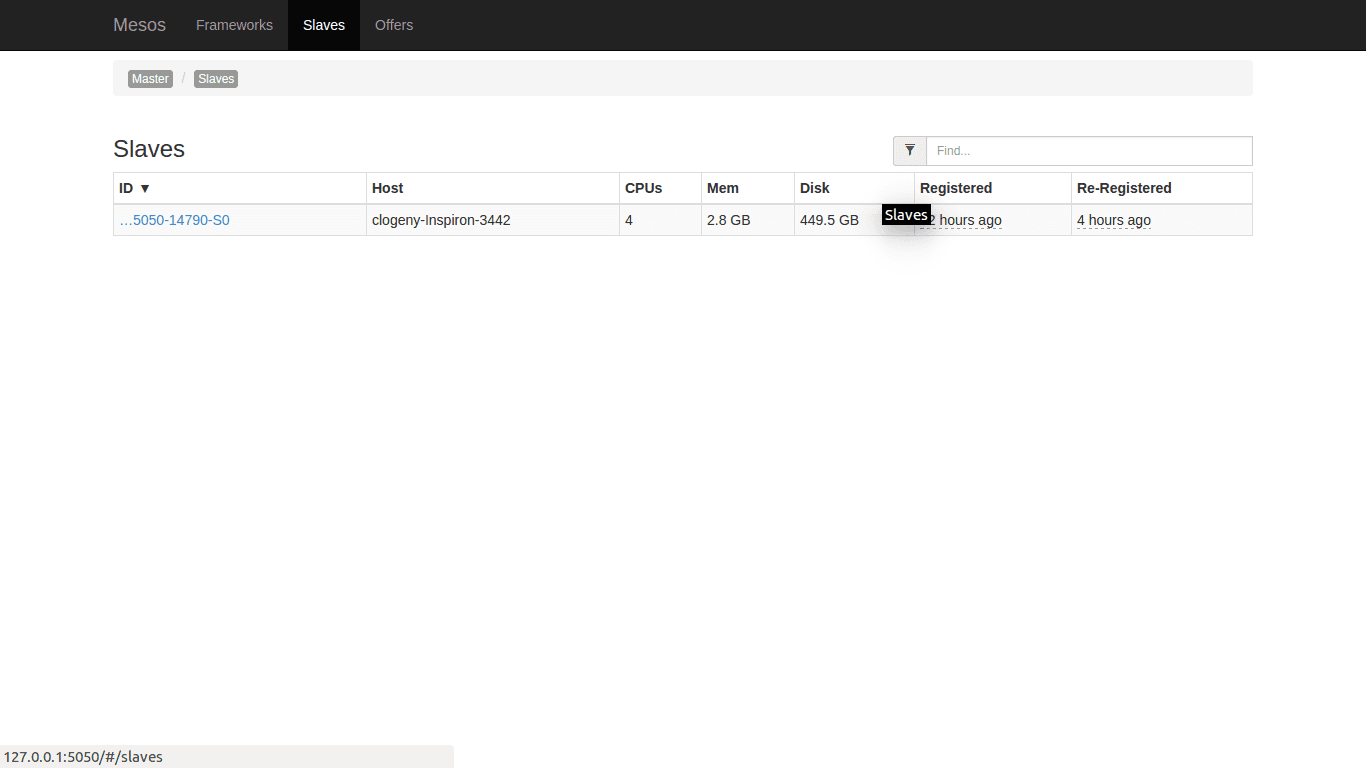Sort by Registered column header
Screen dimensions: 1366x768
pyautogui.click(x=956, y=188)
